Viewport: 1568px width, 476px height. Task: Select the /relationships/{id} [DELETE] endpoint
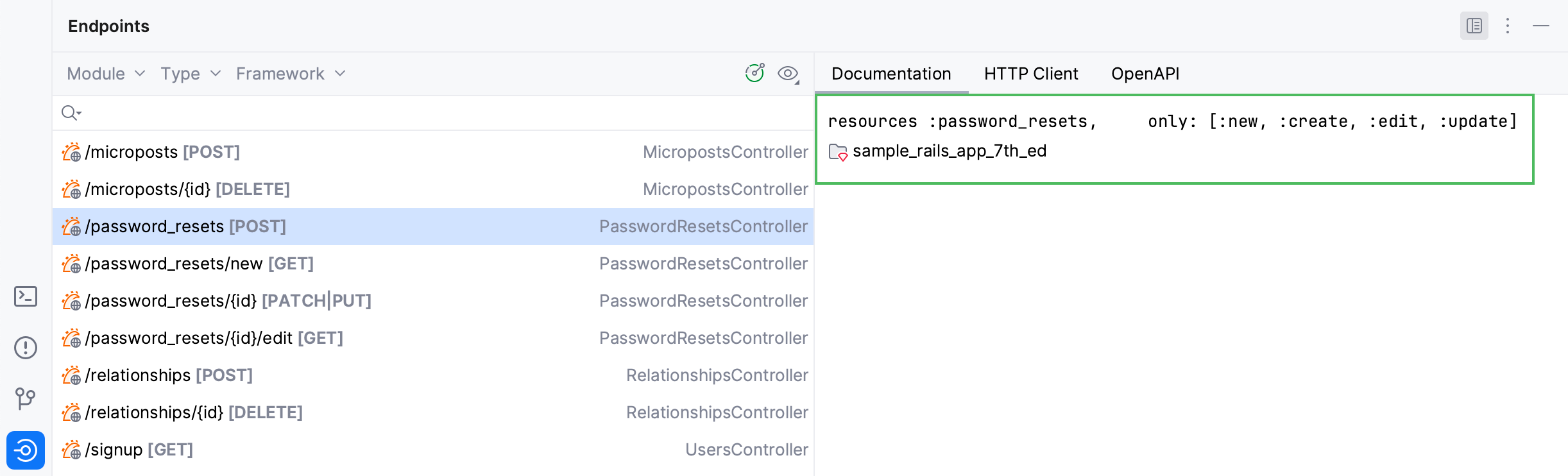pyautogui.click(x=193, y=412)
